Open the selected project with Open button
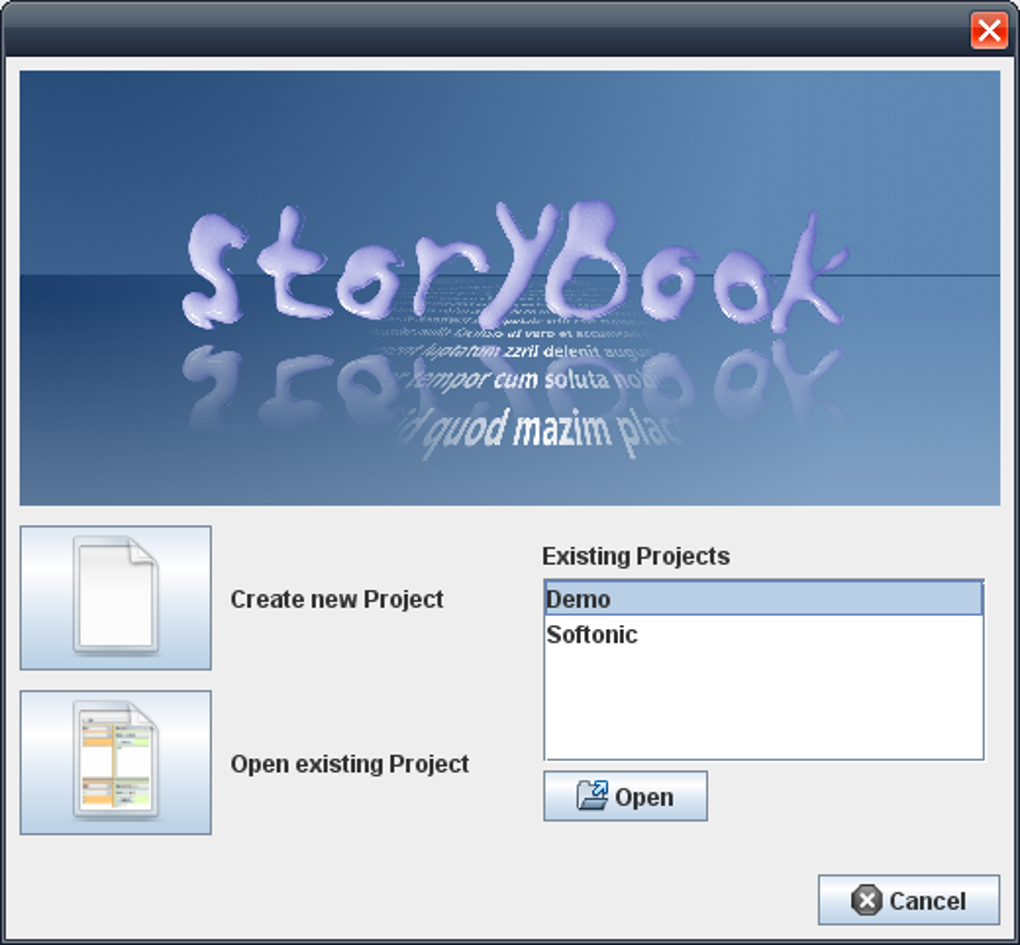 (625, 796)
